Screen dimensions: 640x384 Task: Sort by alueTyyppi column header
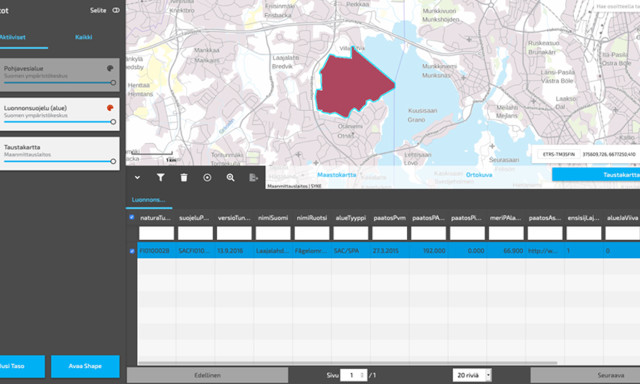pyautogui.click(x=351, y=218)
